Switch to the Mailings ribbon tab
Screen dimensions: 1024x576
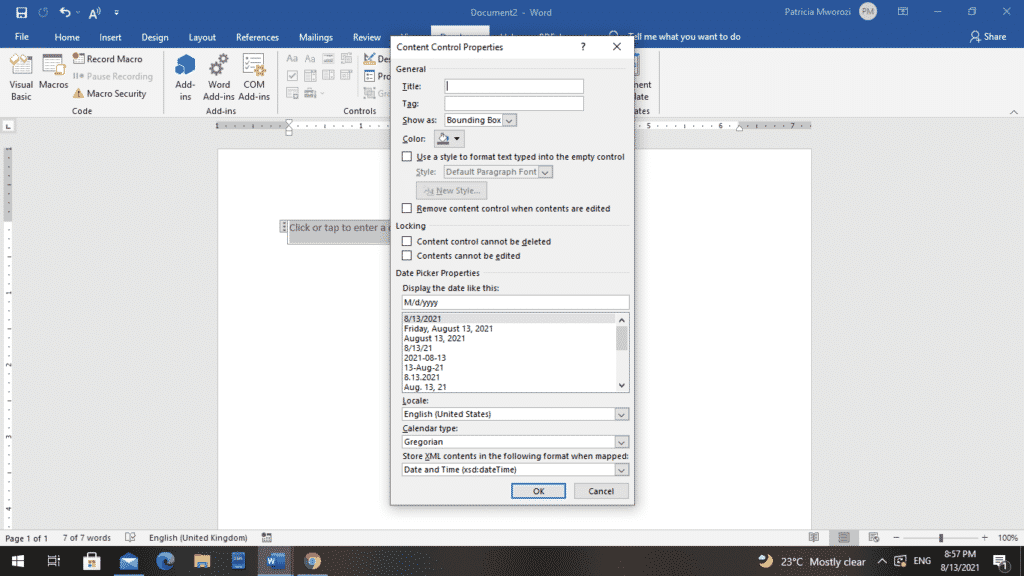pyautogui.click(x=316, y=36)
